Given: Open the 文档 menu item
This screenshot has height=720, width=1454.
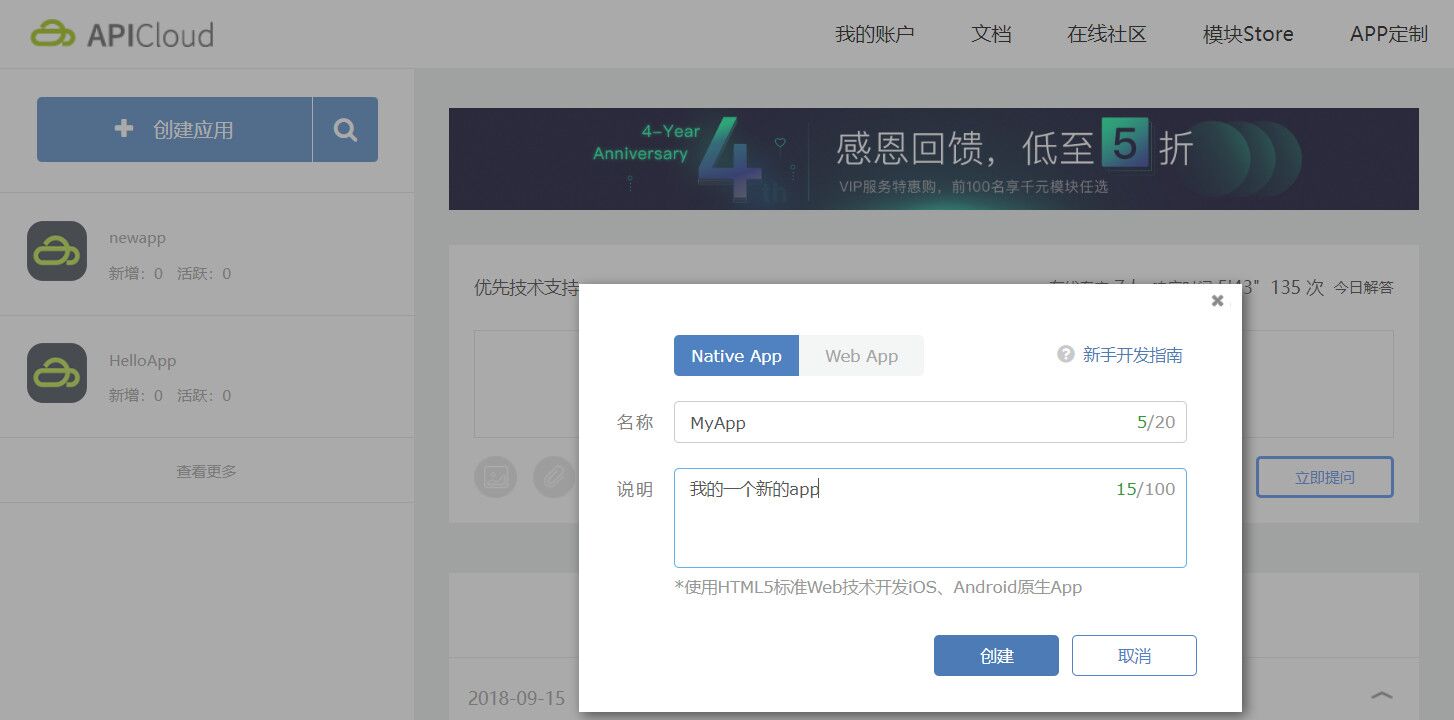Looking at the screenshot, I should 991,33.
